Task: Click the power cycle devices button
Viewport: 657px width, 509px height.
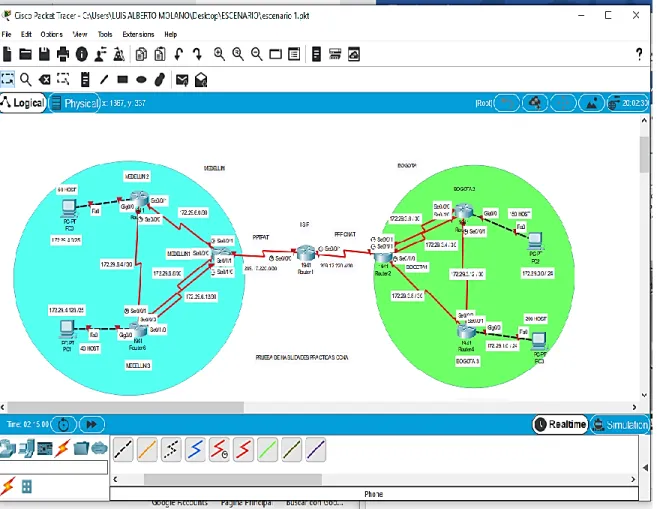Action: (x=64, y=424)
